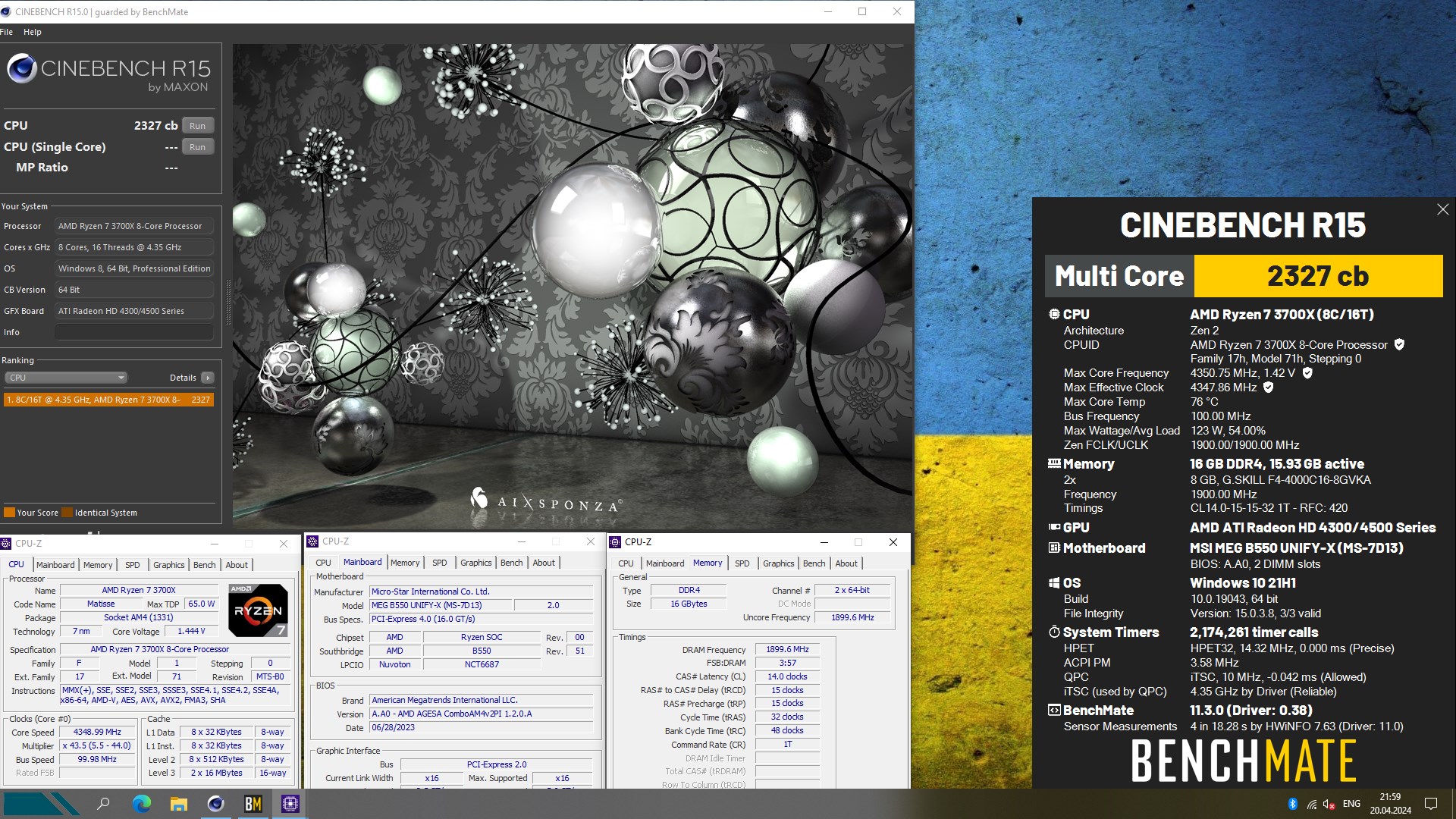
Task: Click the Processor name field in Cinebench
Action: point(134,226)
